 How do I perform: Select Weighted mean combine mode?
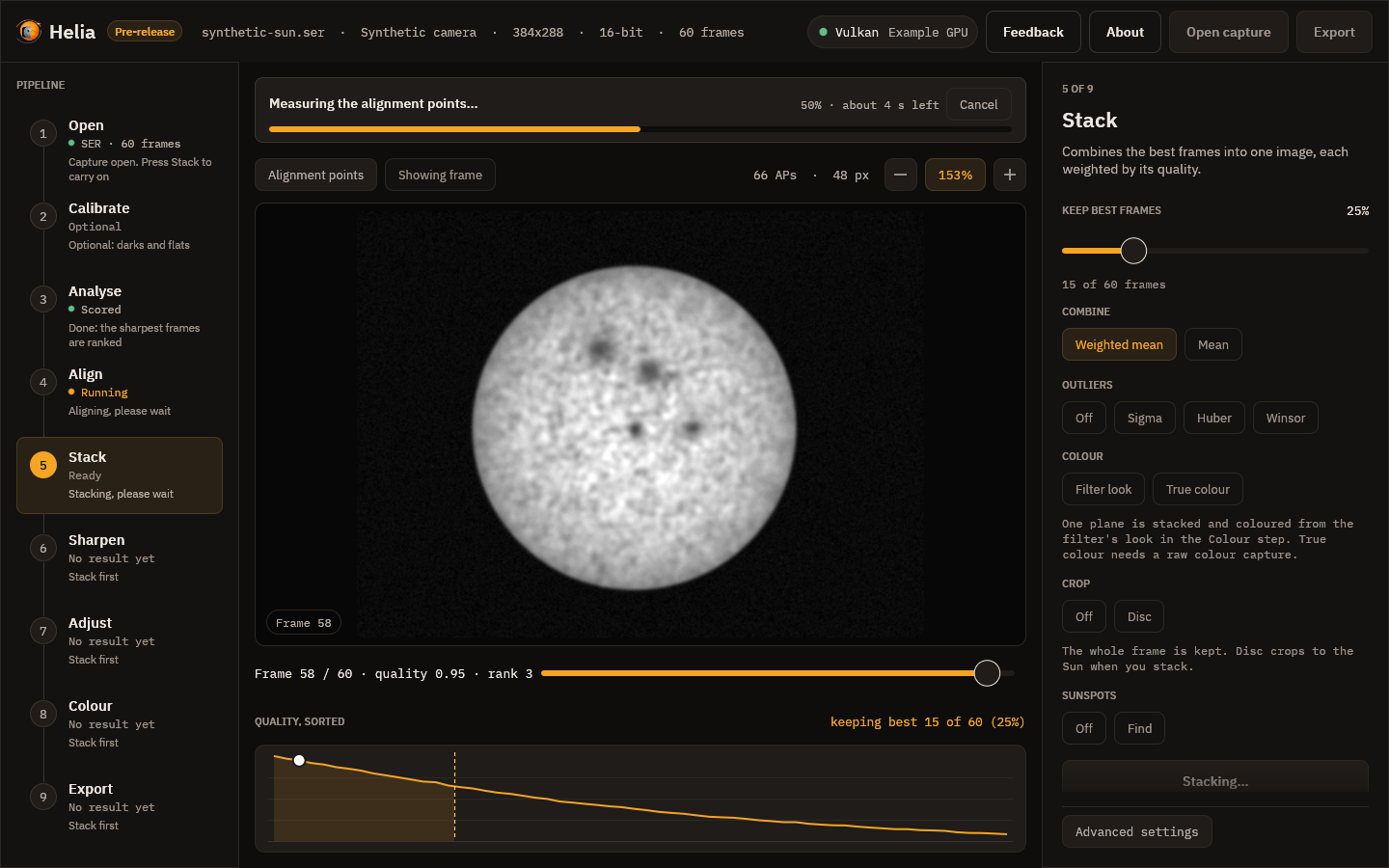pos(1119,344)
